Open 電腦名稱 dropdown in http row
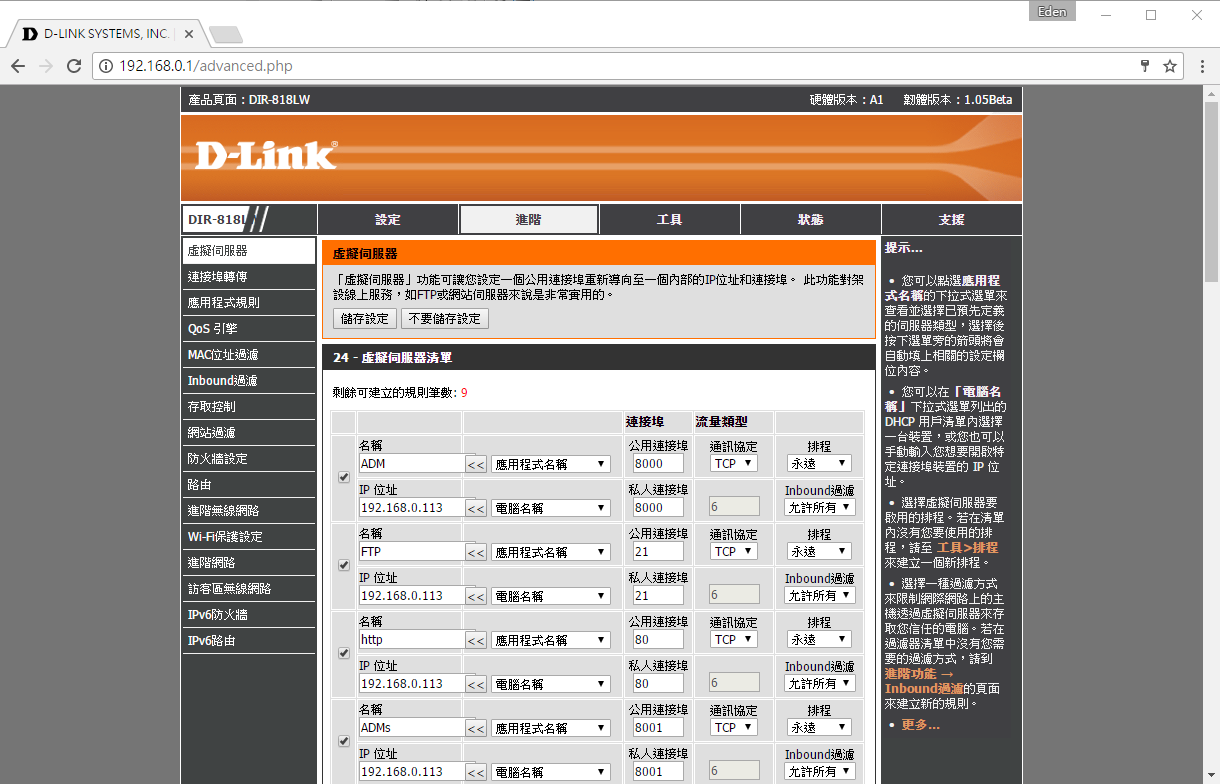1220x784 pixels. [x=550, y=684]
